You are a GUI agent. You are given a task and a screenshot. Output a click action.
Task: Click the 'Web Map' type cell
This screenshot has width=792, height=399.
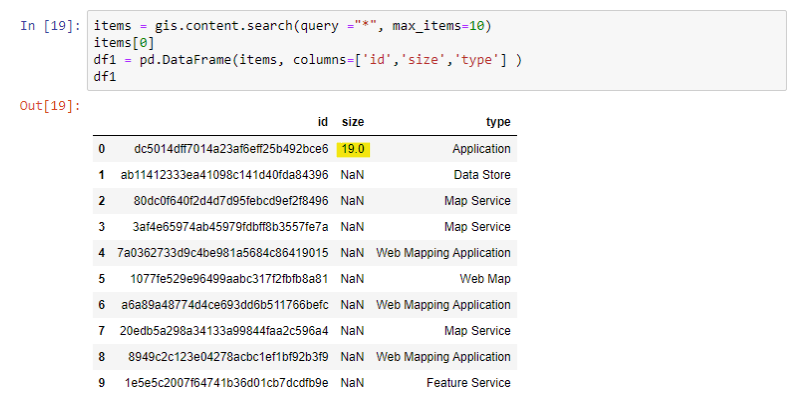tap(485, 279)
